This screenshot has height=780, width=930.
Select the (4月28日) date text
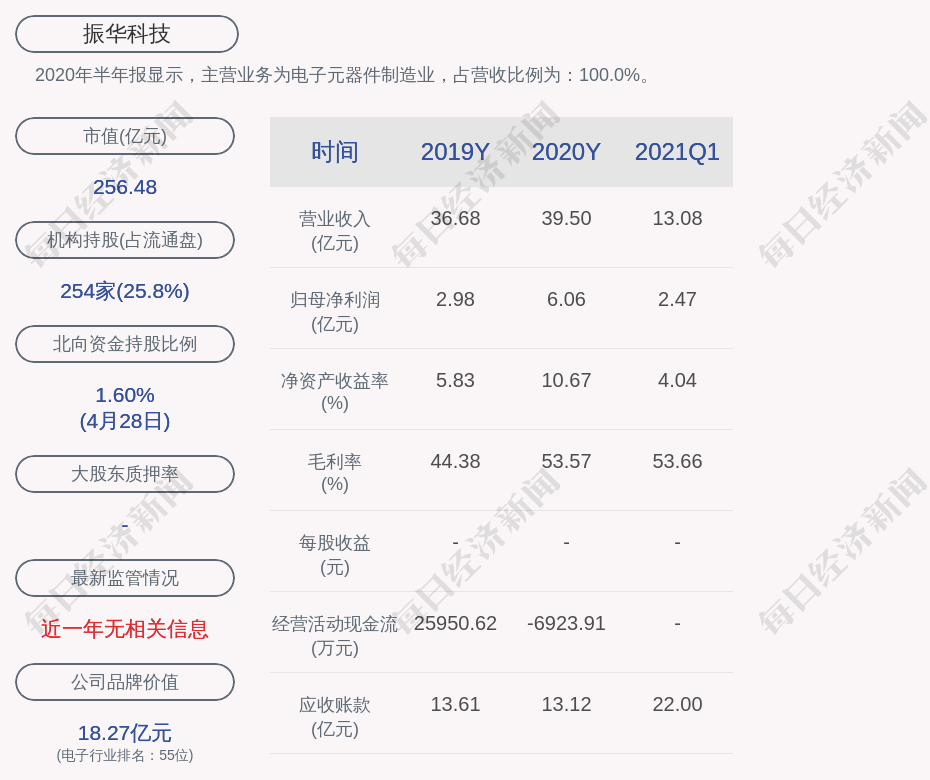point(125,421)
